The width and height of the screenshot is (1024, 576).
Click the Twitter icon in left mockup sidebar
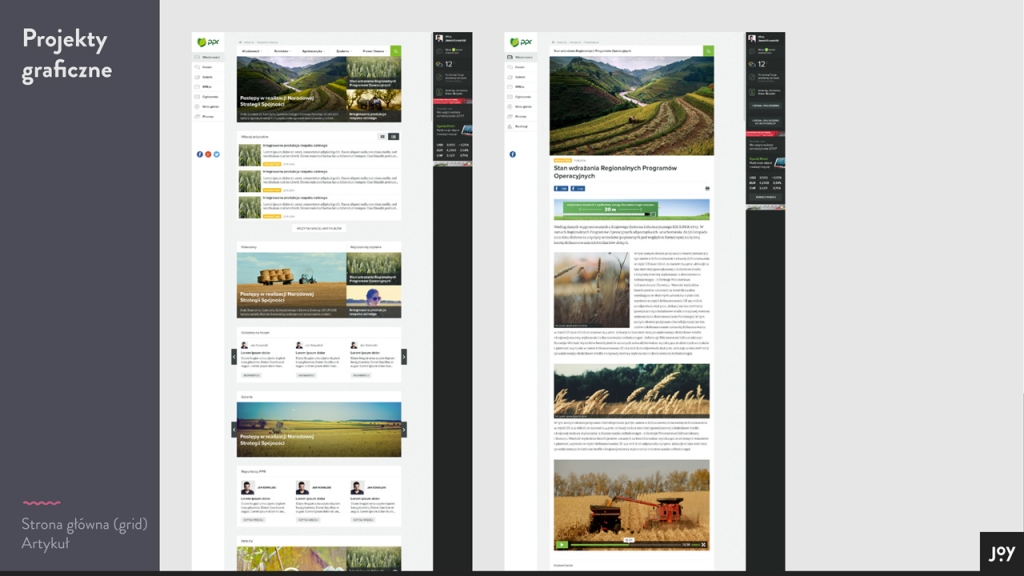pos(216,154)
